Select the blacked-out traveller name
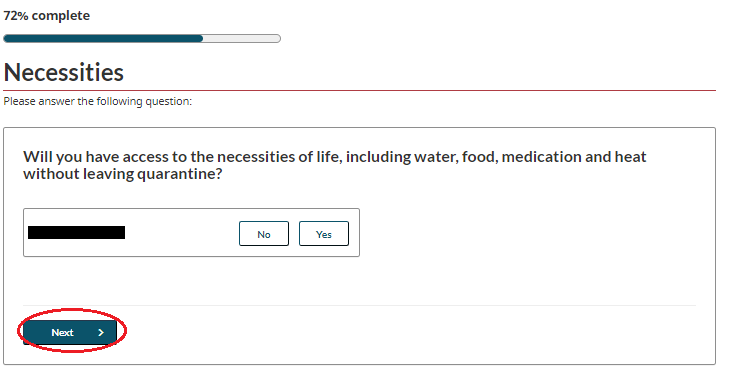Image resolution: width=734 pixels, height=373 pixels. tap(76, 233)
